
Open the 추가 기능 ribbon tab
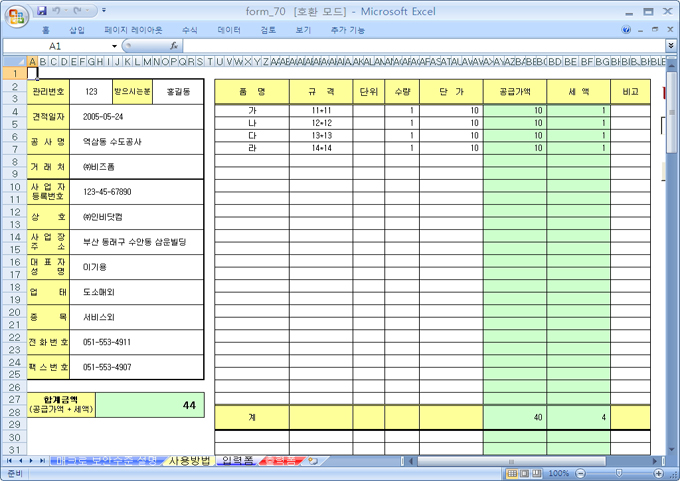click(x=347, y=30)
